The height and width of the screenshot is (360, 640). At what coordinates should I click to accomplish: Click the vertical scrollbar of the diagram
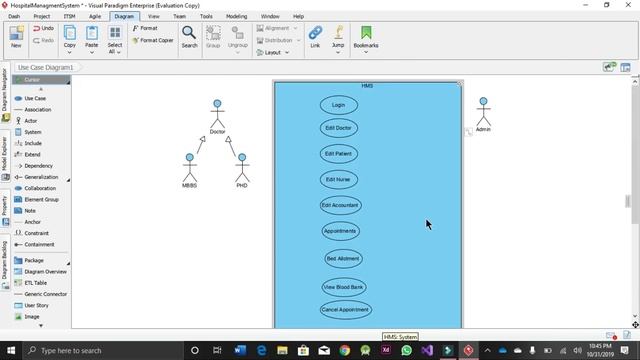click(x=635, y=155)
